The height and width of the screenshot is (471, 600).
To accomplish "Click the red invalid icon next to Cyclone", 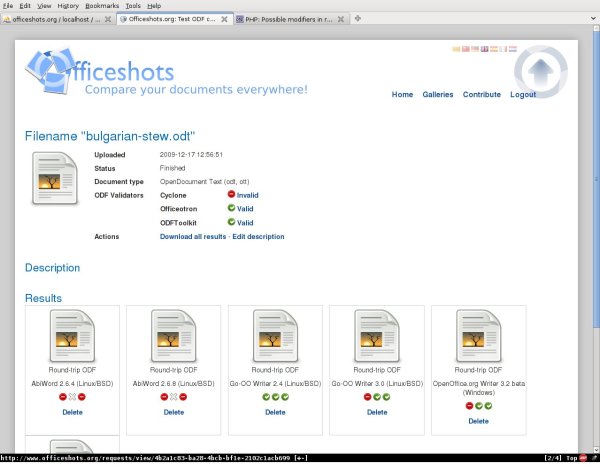I will click(231, 194).
